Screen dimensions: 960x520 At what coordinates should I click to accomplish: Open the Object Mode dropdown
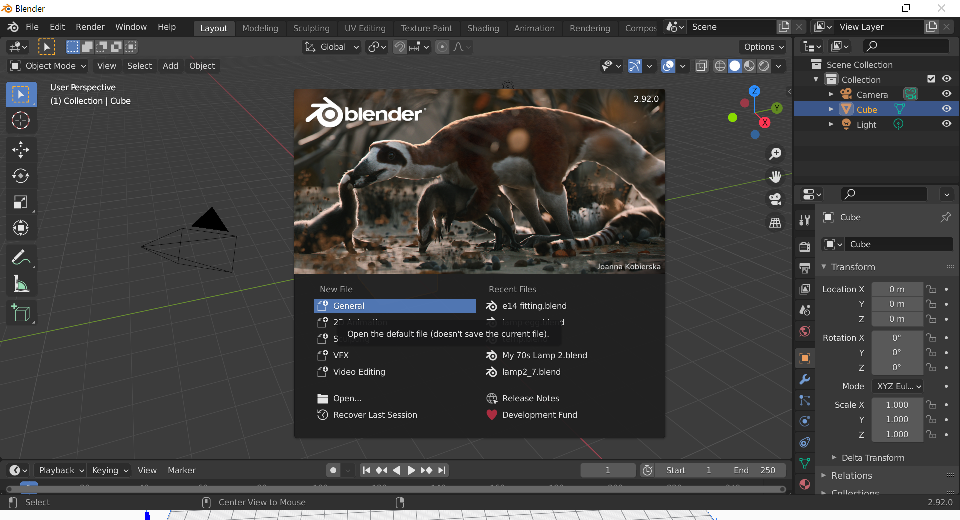[x=48, y=66]
